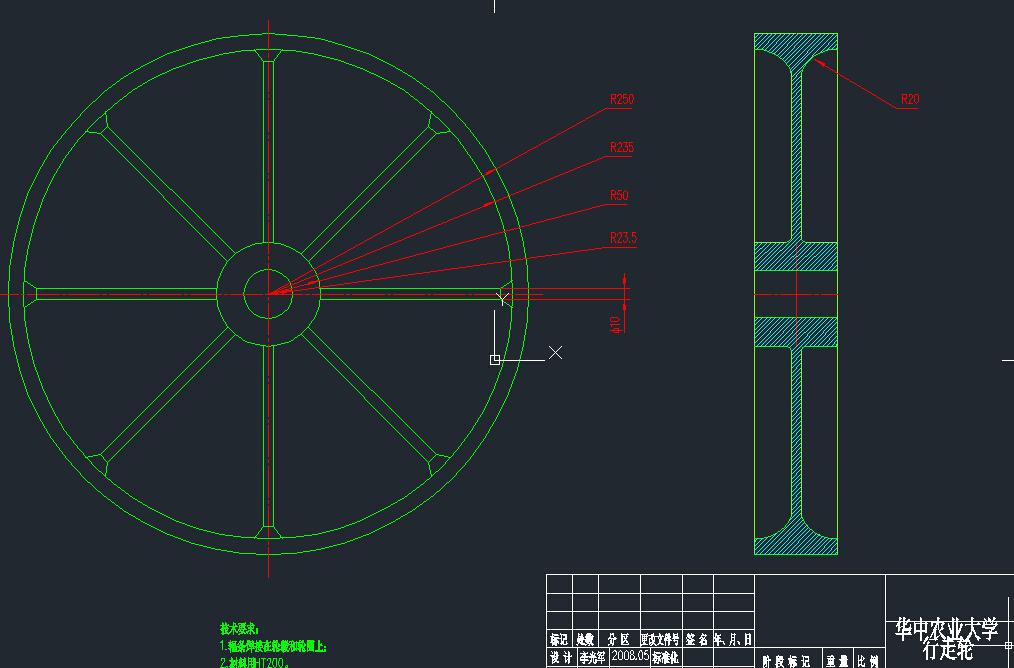Image resolution: width=1014 pixels, height=668 pixels.
Task: Select the R250 radius dimension label
Action: 622,100
